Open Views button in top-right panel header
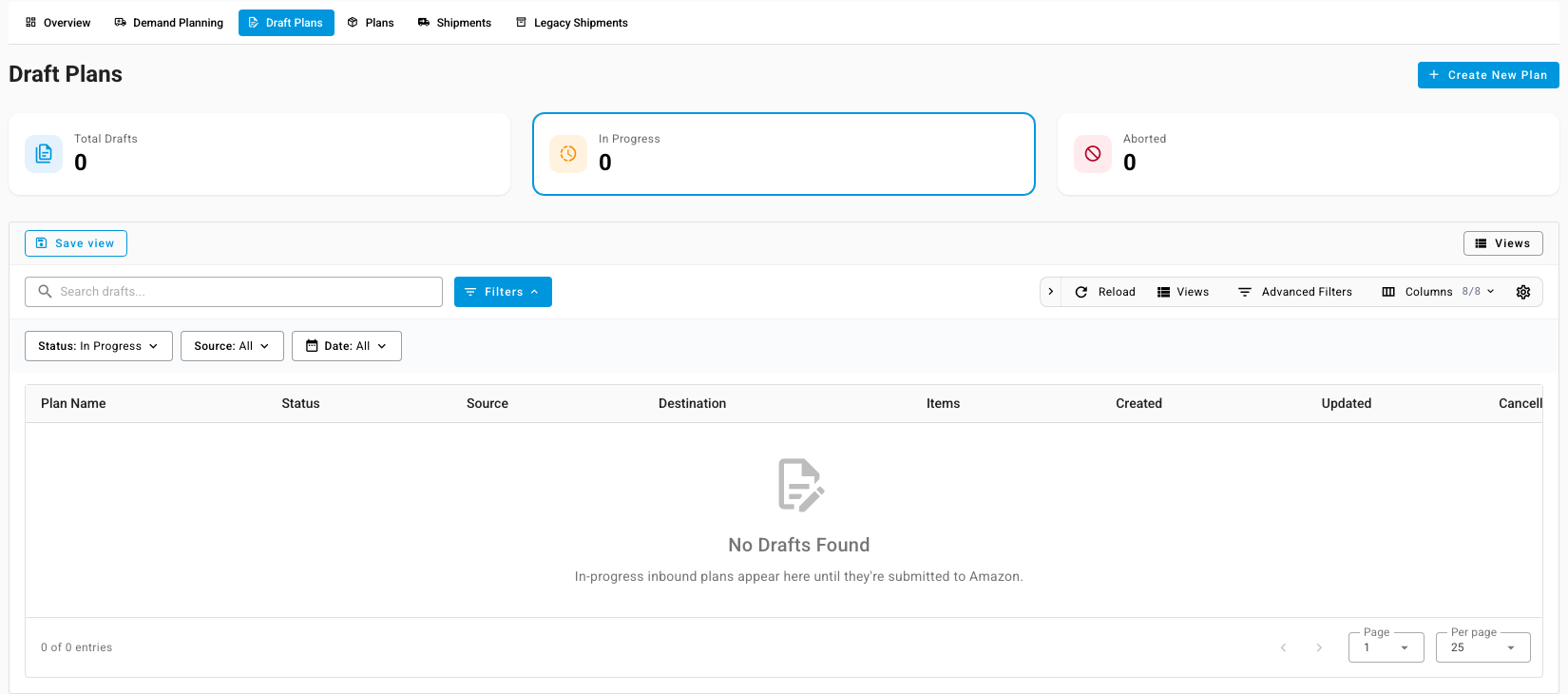This screenshot has height=694, width=1568. point(1503,243)
